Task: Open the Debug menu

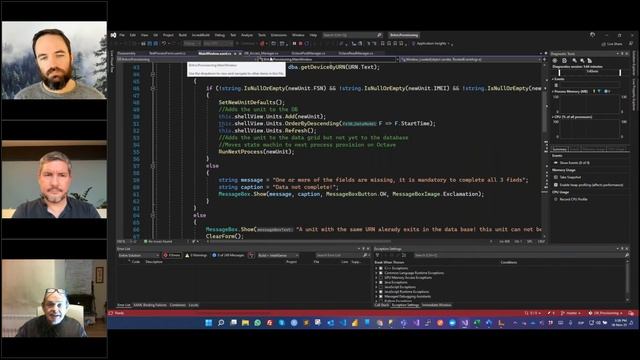Action: [220, 35]
